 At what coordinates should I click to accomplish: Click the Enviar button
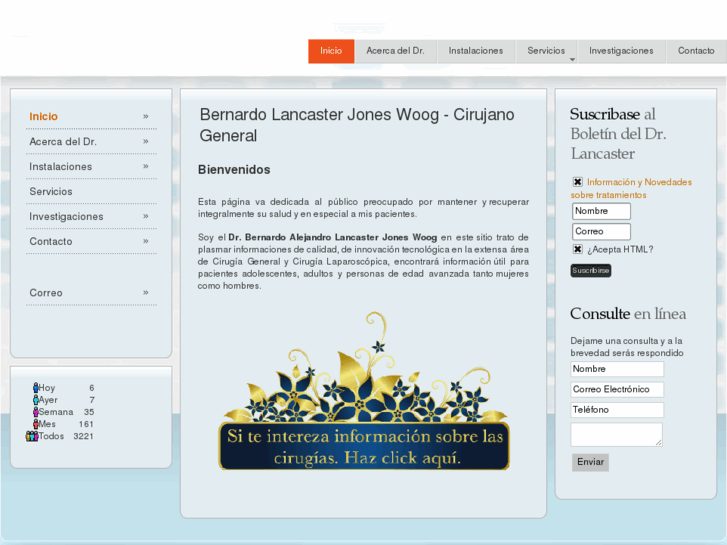pos(590,462)
